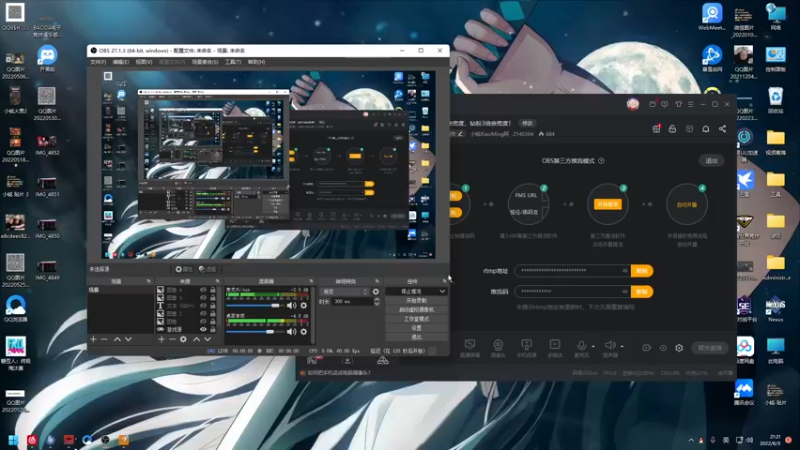Open OBS 场景集合(S) menu
Viewport: 800px width, 450px height.
205,62
